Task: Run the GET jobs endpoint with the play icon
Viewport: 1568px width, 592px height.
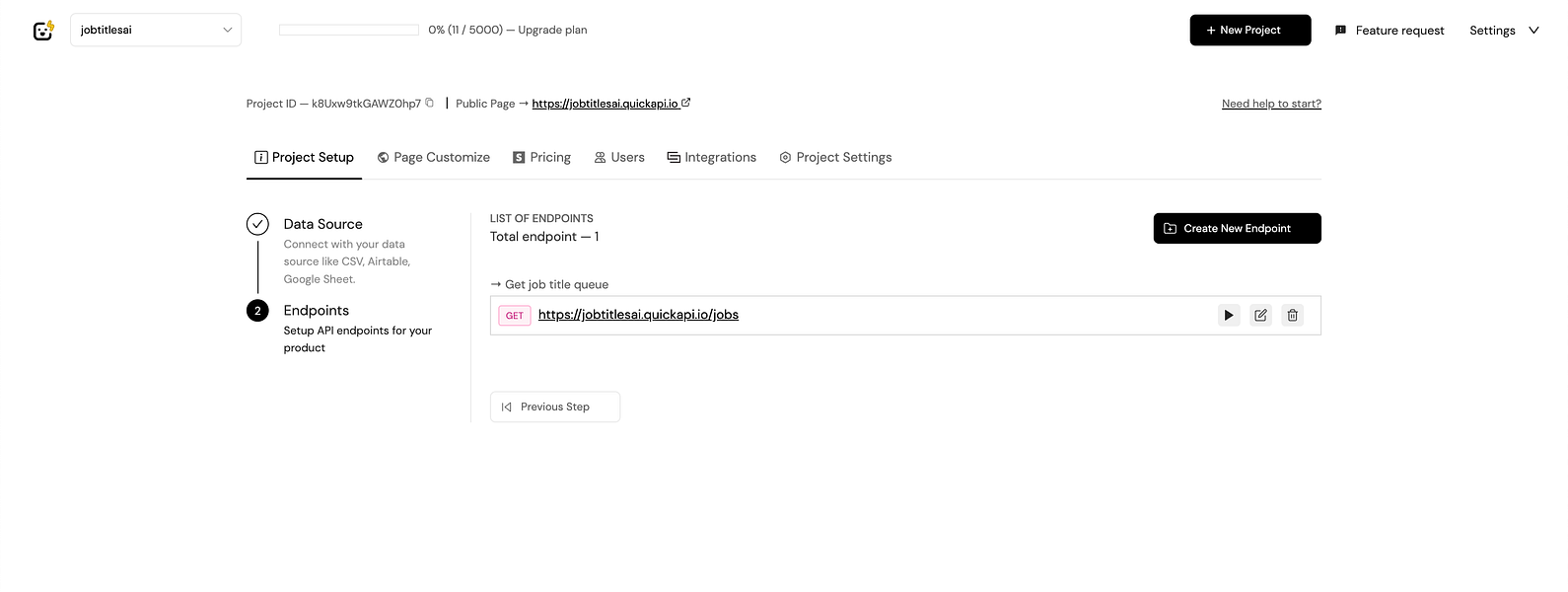Action: pyautogui.click(x=1228, y=315)
